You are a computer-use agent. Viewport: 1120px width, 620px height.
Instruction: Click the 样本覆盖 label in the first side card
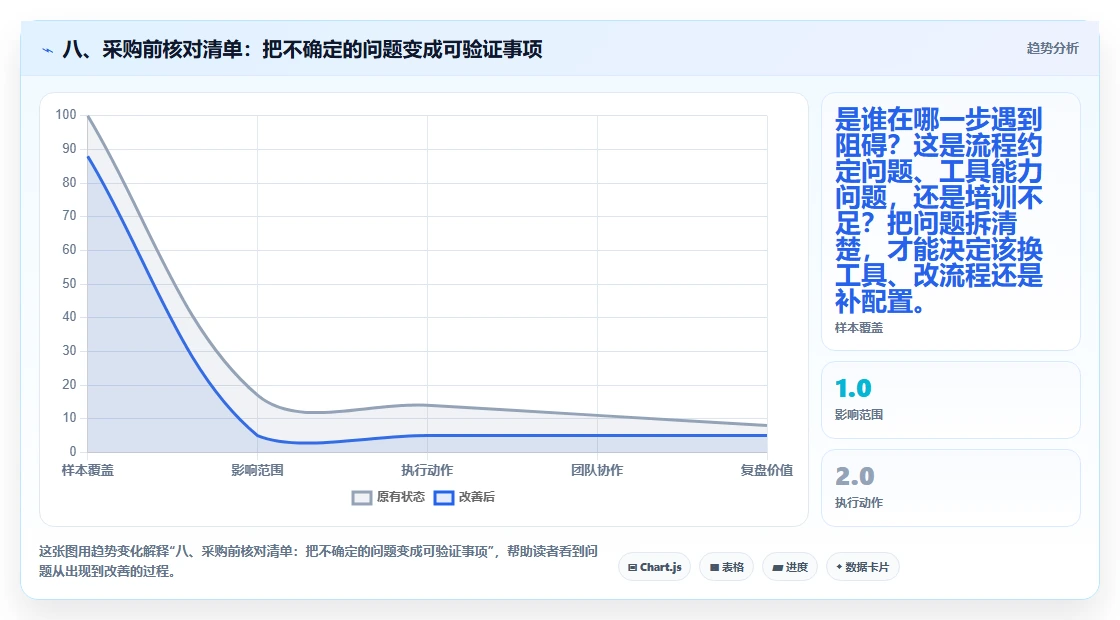859,328
